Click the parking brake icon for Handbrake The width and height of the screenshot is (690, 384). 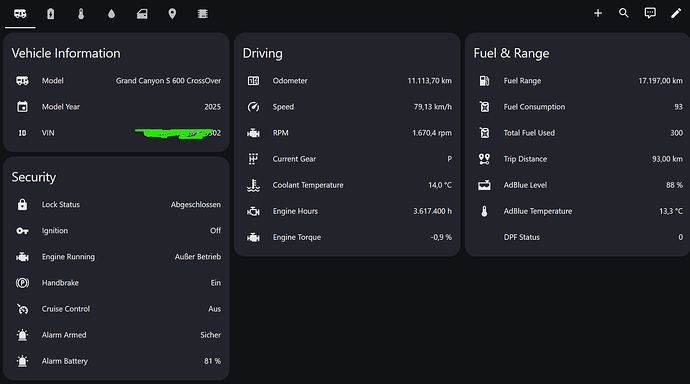pos(22,283)
